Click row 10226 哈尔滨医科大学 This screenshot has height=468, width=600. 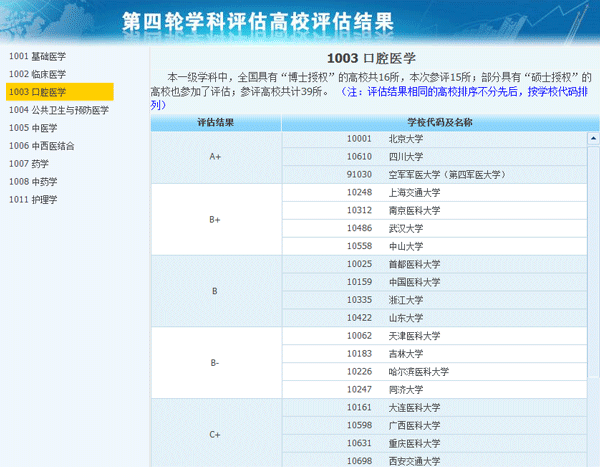(434, 372)
